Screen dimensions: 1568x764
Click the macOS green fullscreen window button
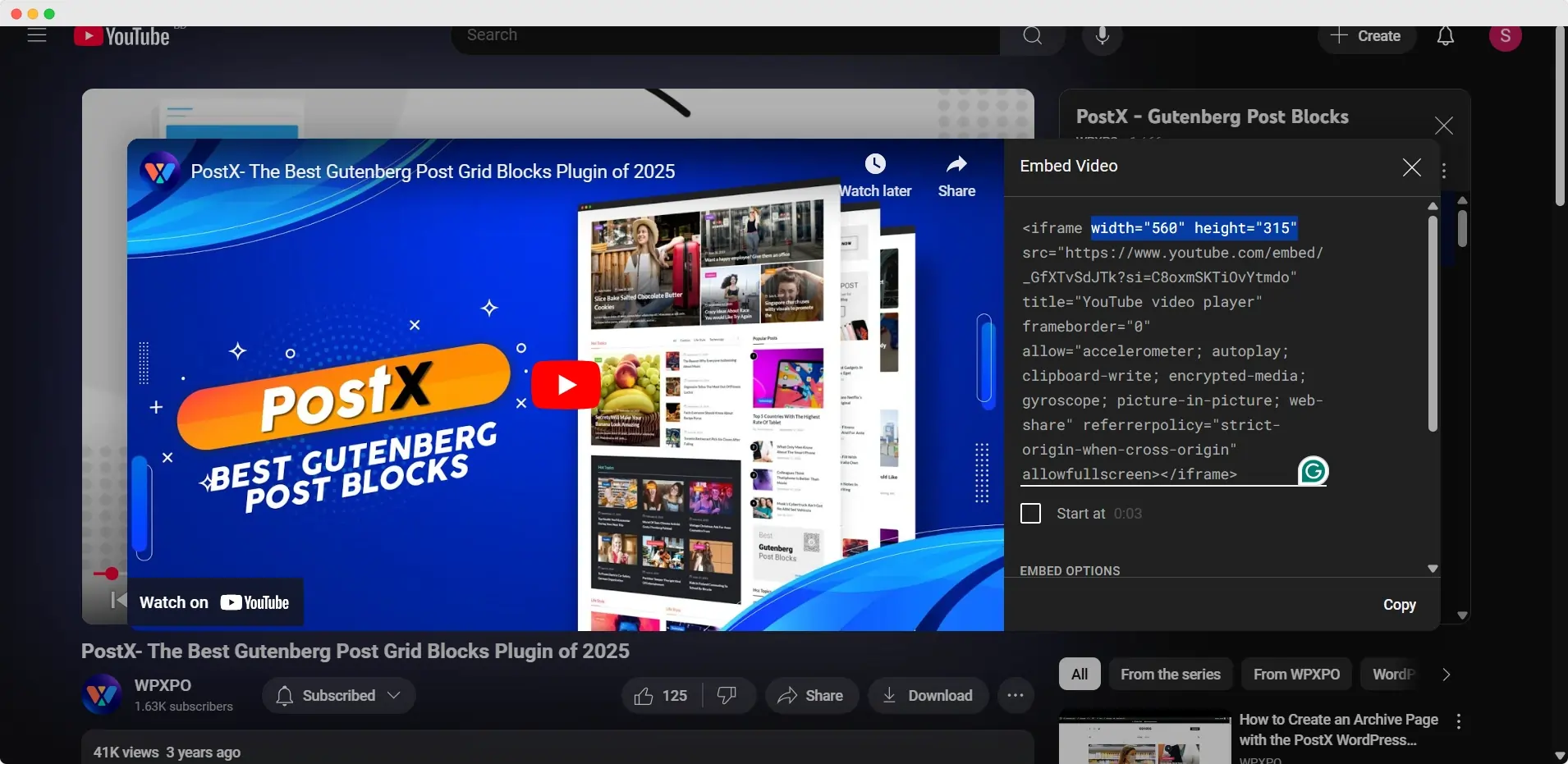pos(49,14)
